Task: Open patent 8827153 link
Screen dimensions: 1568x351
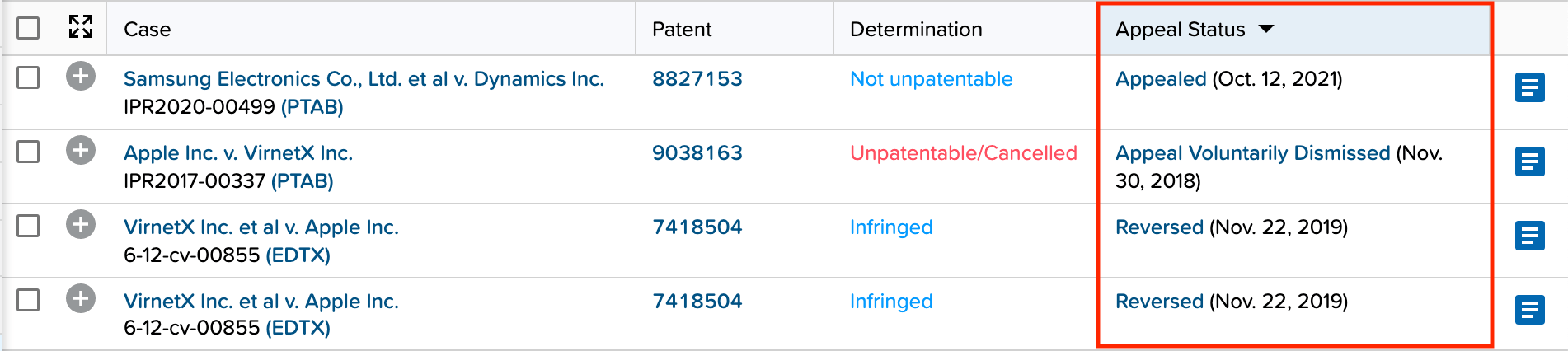Action: (x=697, y=79)
